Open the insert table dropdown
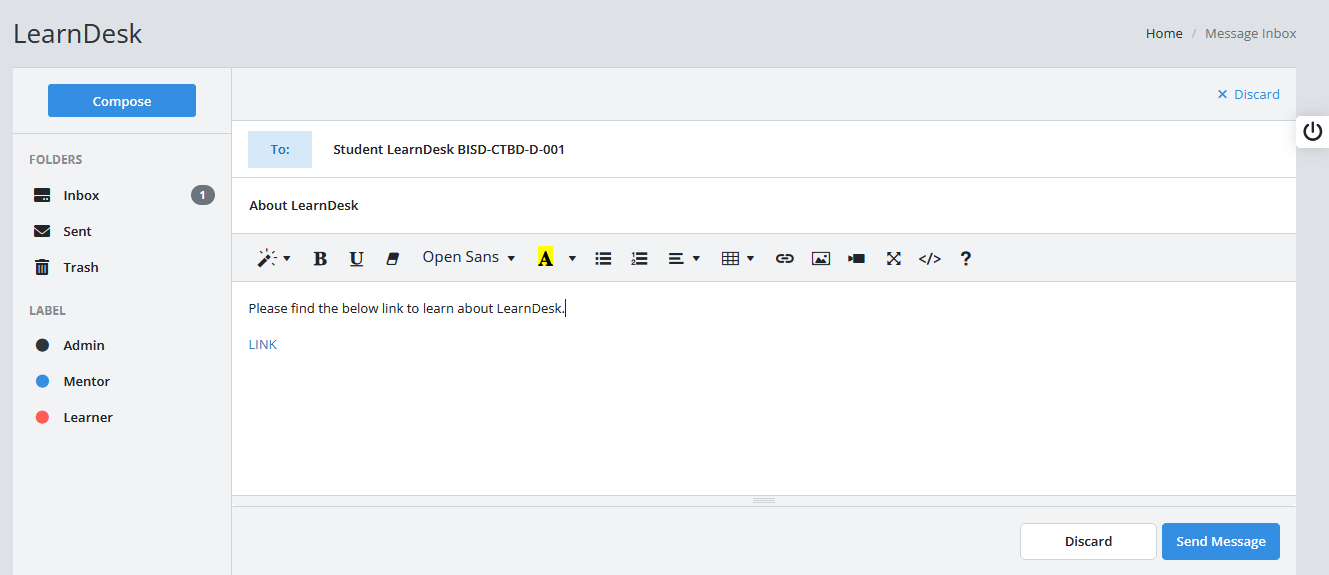The height and width of the screenshot is (575, 1329). tap(738, 258)
